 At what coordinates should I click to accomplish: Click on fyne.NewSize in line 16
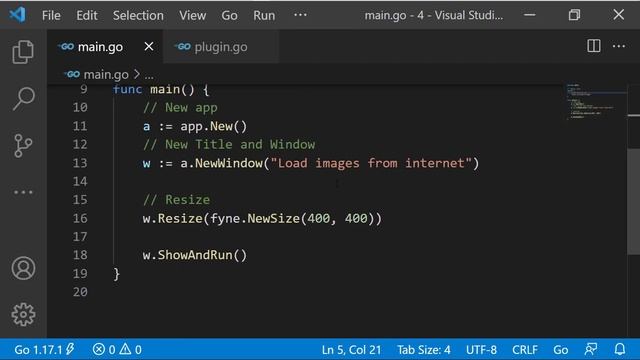point(255,218)
